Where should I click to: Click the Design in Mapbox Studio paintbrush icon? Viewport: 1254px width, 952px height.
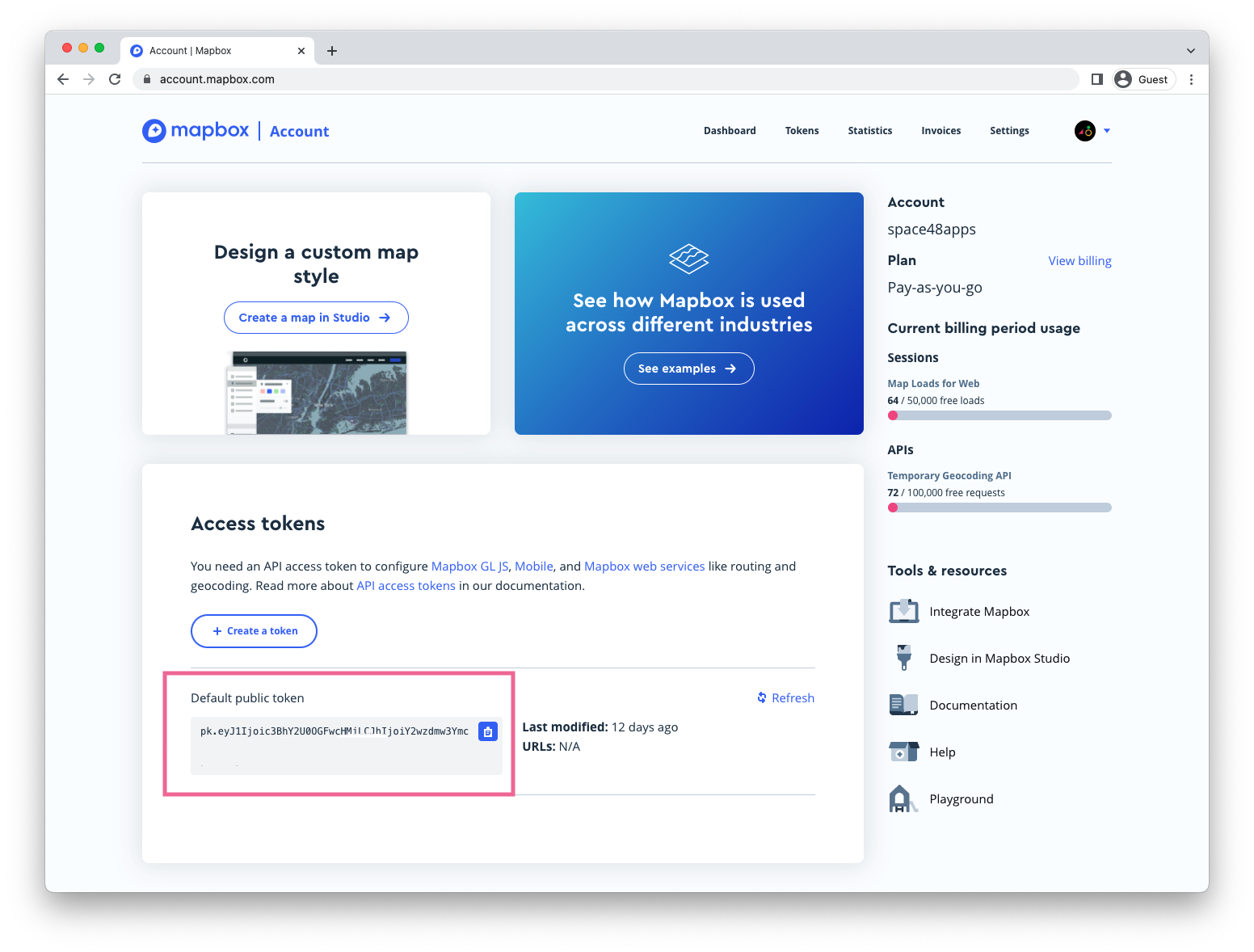click(903, 658)
